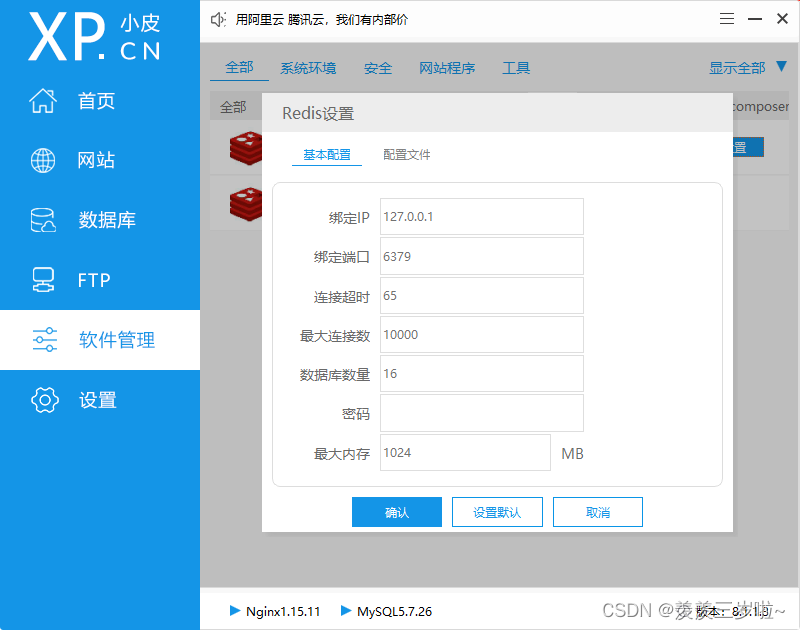This screenshot has height=630, width=800.
Task: Switch to the 工具 tab
Action: coord(516,68)
